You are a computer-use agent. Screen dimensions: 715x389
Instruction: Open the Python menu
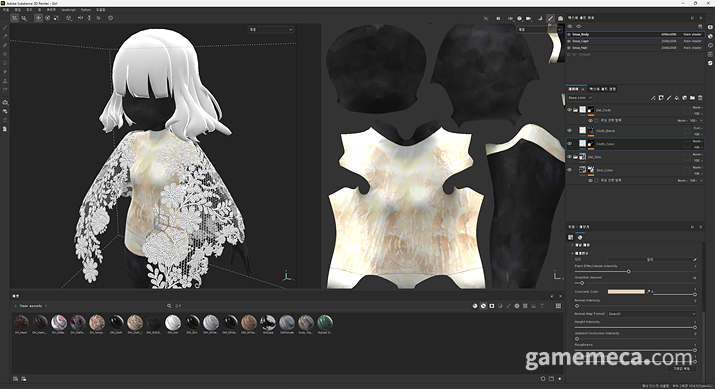[86, 10]
